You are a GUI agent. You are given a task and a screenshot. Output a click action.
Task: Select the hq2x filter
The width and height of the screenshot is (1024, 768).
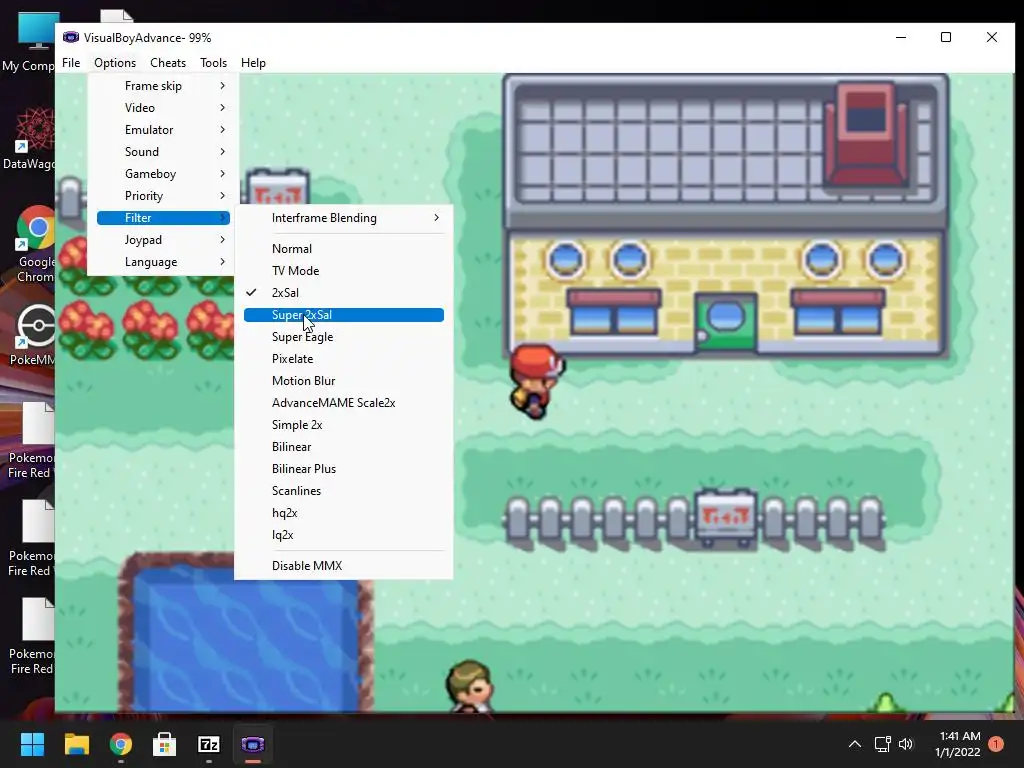click(x=344, y=513)
